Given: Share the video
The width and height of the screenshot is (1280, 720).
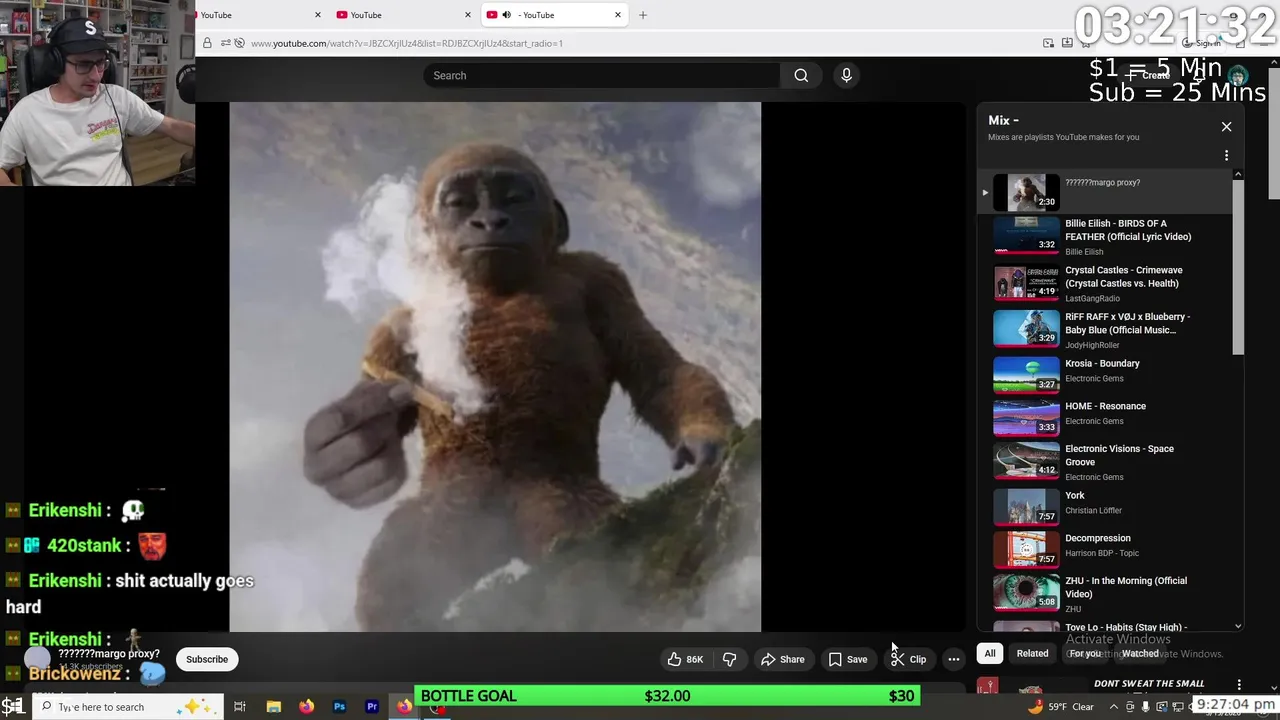Looking at the screenshot, I should click(782, 659).
